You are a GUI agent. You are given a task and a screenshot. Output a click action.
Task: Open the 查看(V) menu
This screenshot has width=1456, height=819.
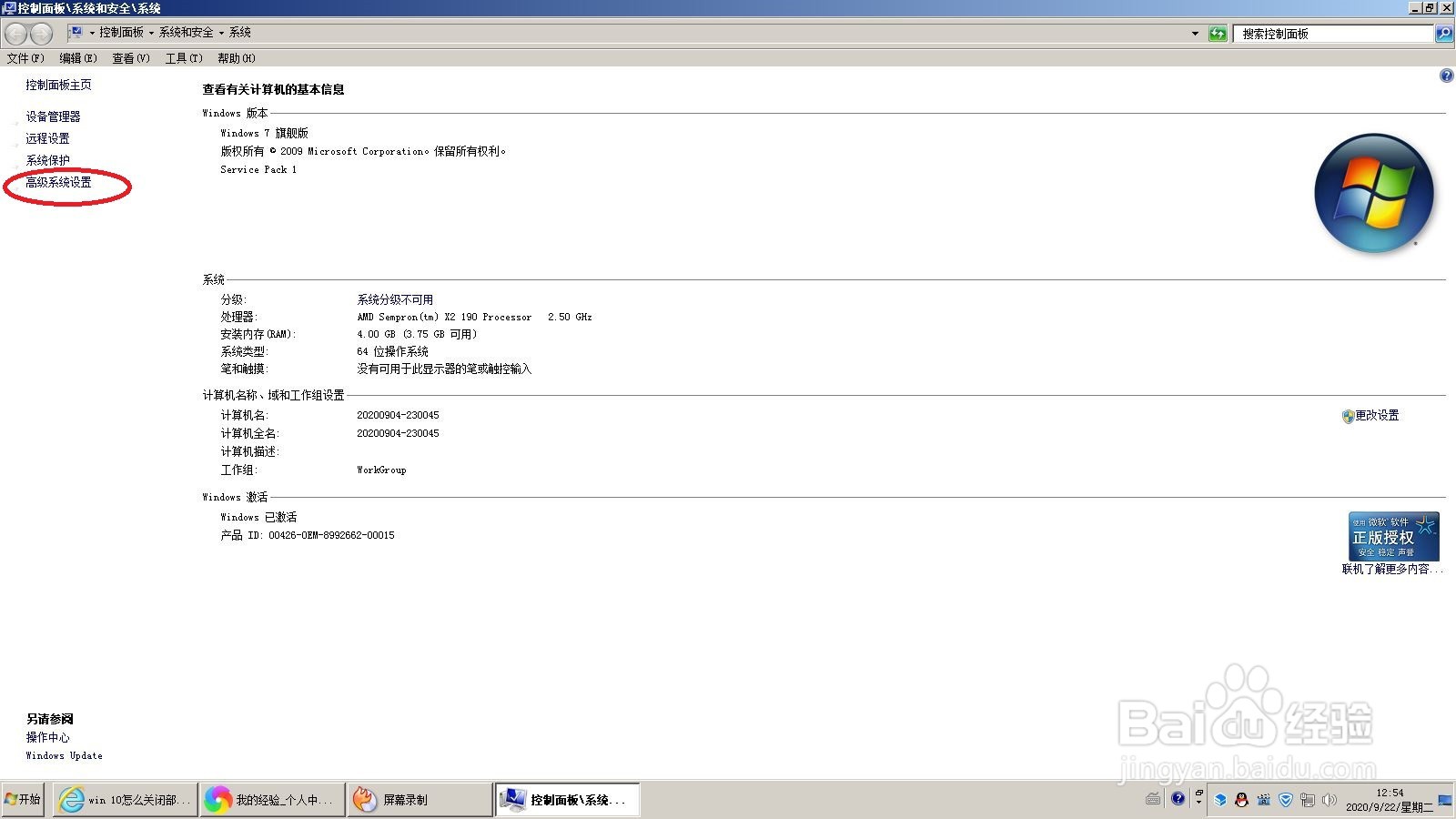(131, 58)
